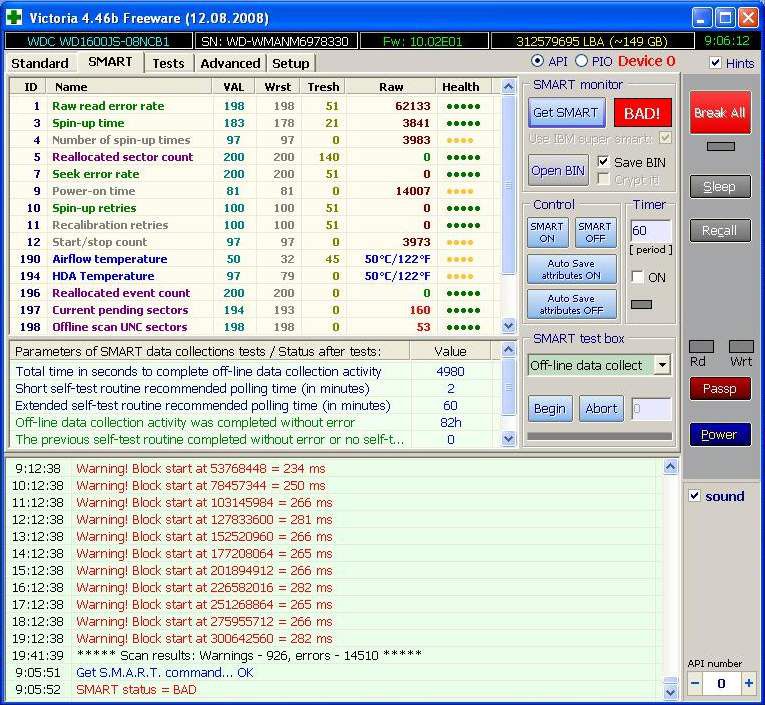Select PIO access mode radio
765x705 pixels.
coord(581,61)
